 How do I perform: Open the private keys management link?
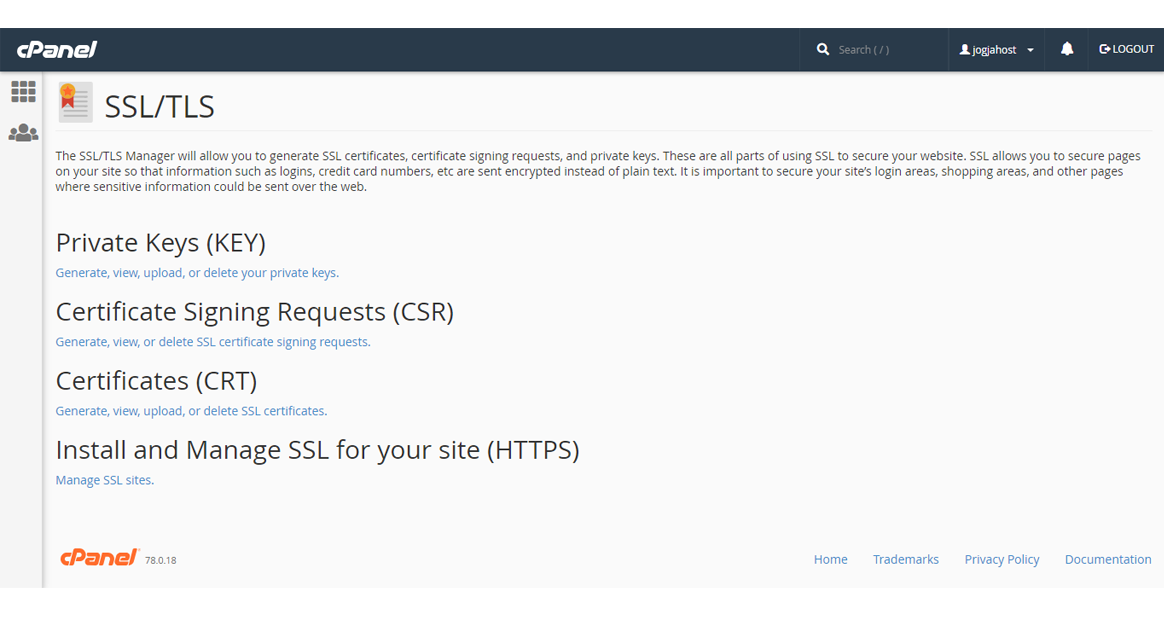coord(196,273)
